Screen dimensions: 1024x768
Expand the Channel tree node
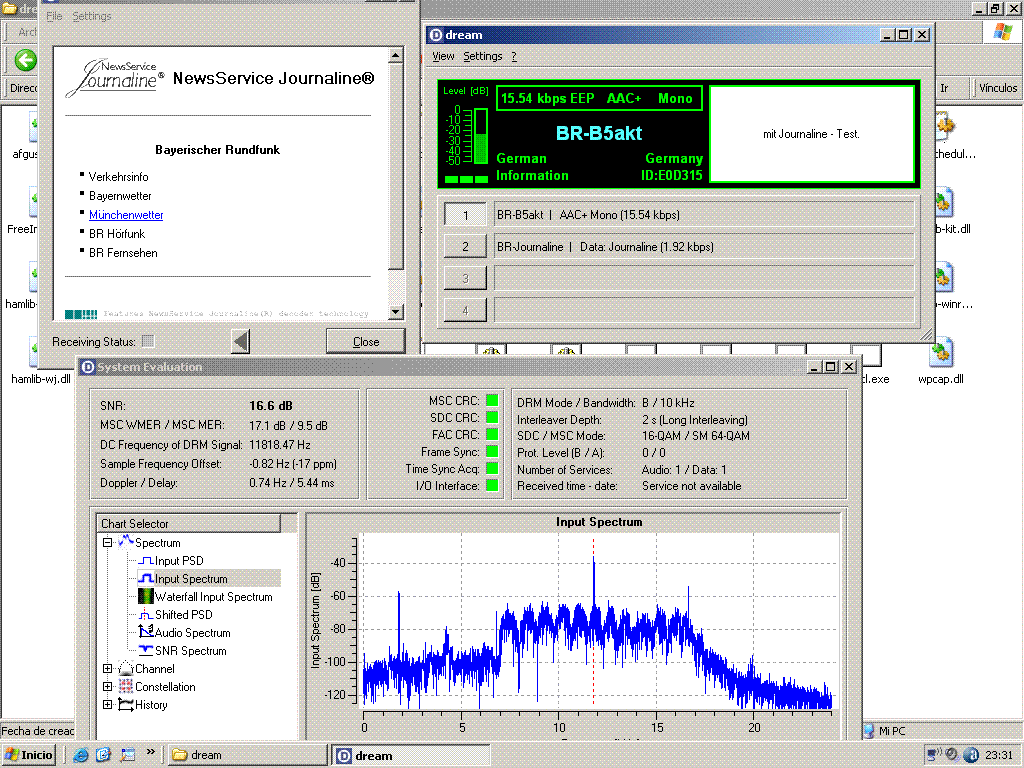108,669
